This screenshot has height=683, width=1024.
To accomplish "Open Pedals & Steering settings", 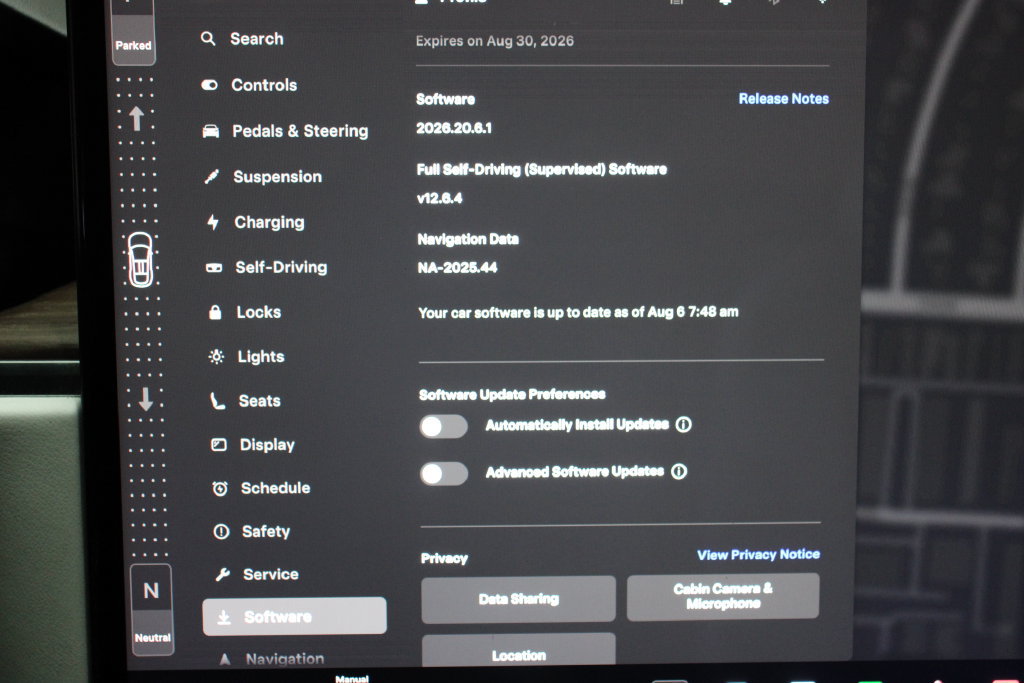I will click(x=300, y=131).
